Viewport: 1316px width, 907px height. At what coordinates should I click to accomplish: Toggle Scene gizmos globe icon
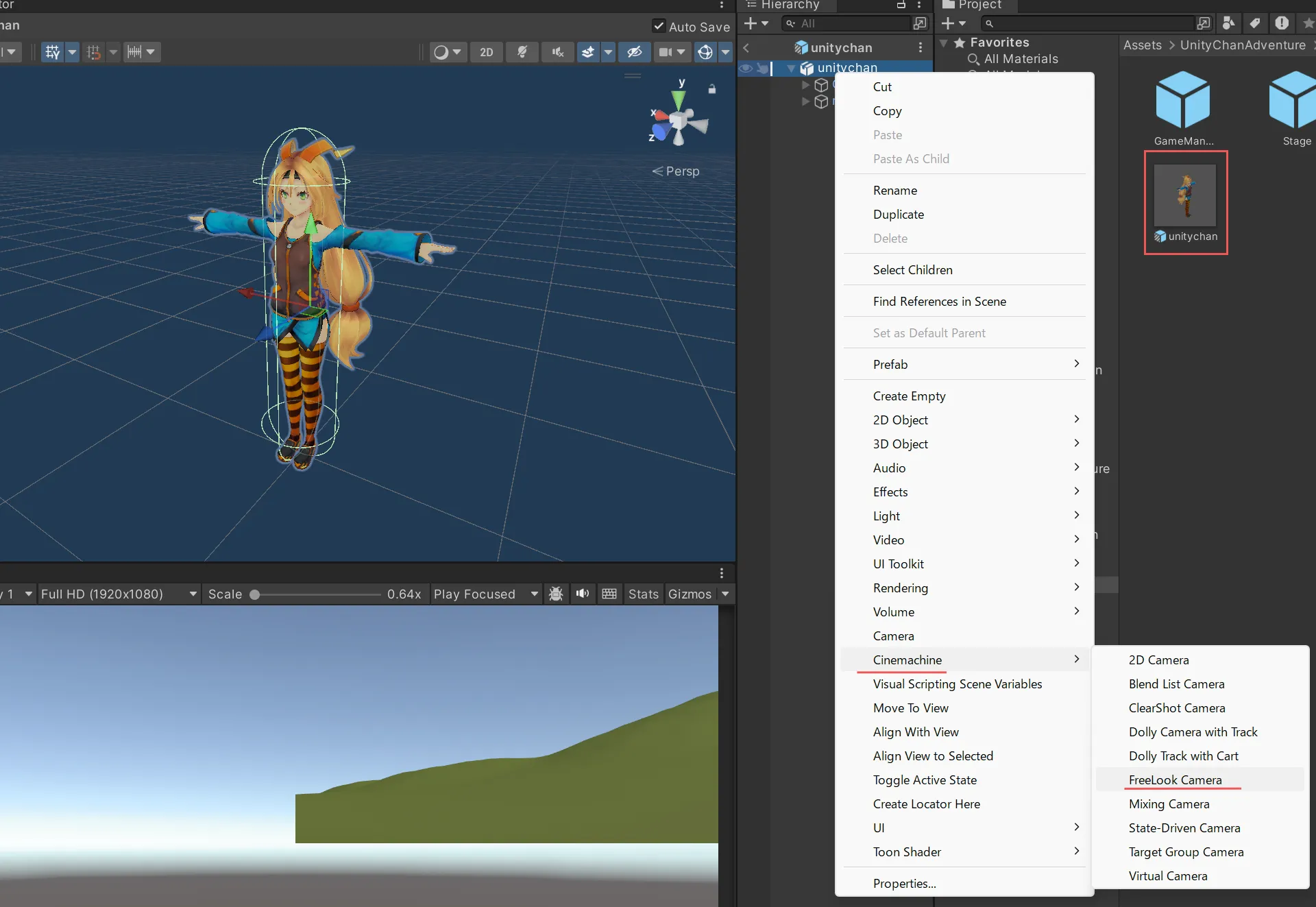pyautogui.click(x=705, y=52)
